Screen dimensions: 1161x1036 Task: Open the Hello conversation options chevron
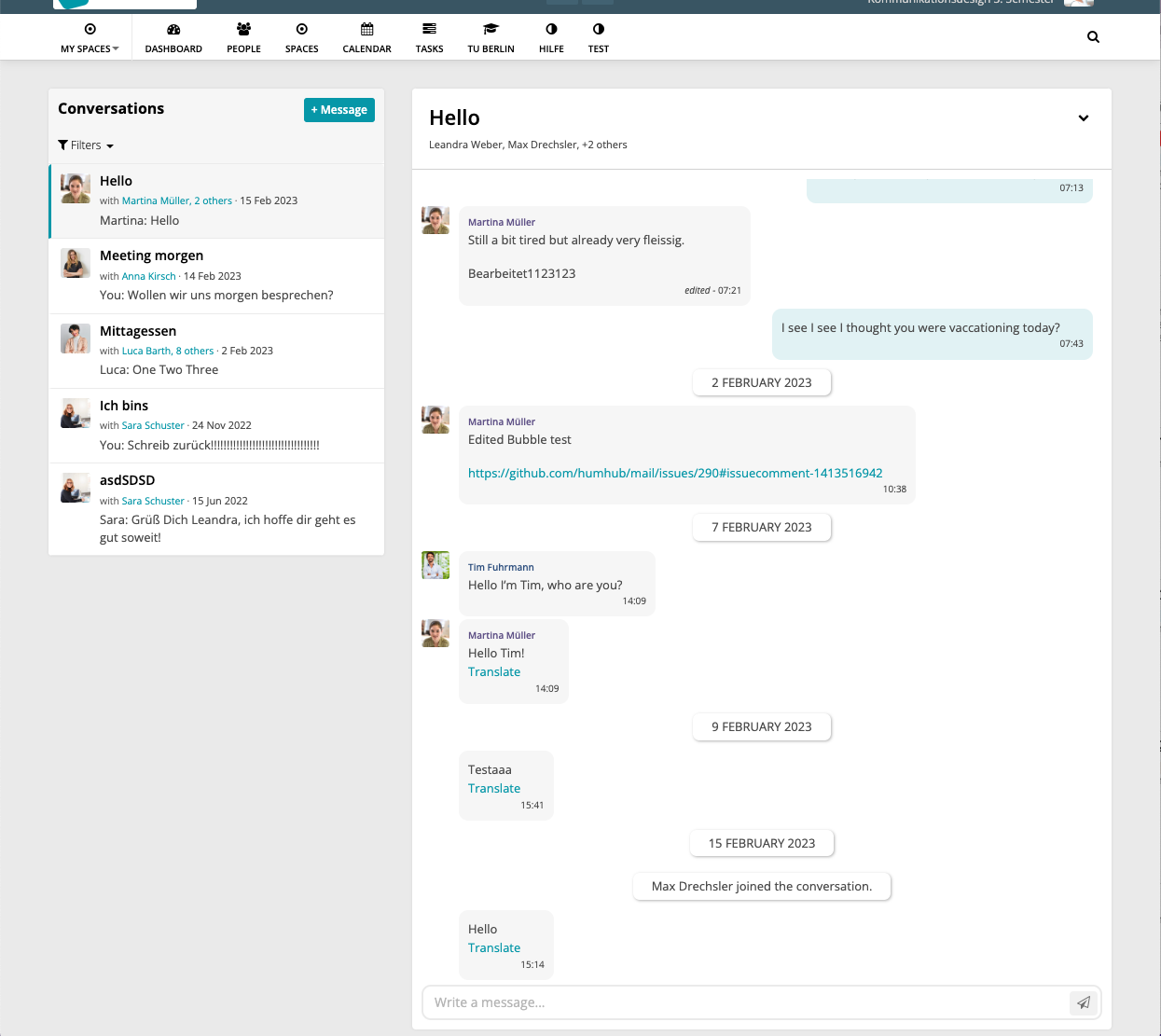[x=1084, y=118]
